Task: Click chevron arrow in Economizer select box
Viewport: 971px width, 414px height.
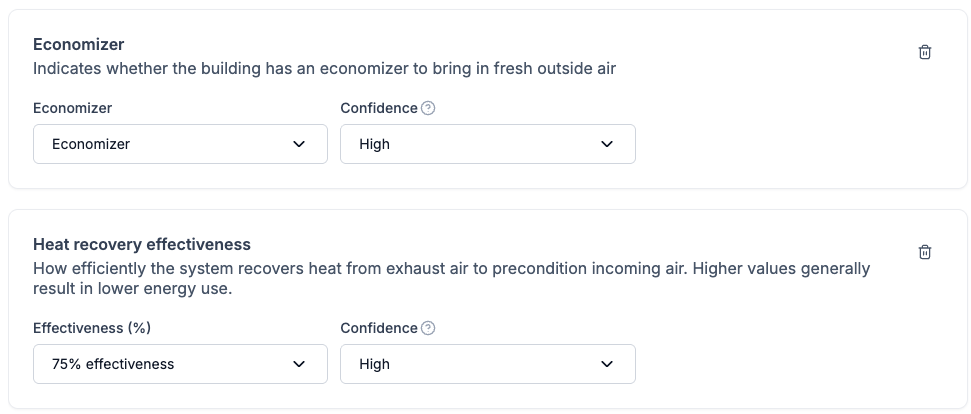Action: point(299,144)
